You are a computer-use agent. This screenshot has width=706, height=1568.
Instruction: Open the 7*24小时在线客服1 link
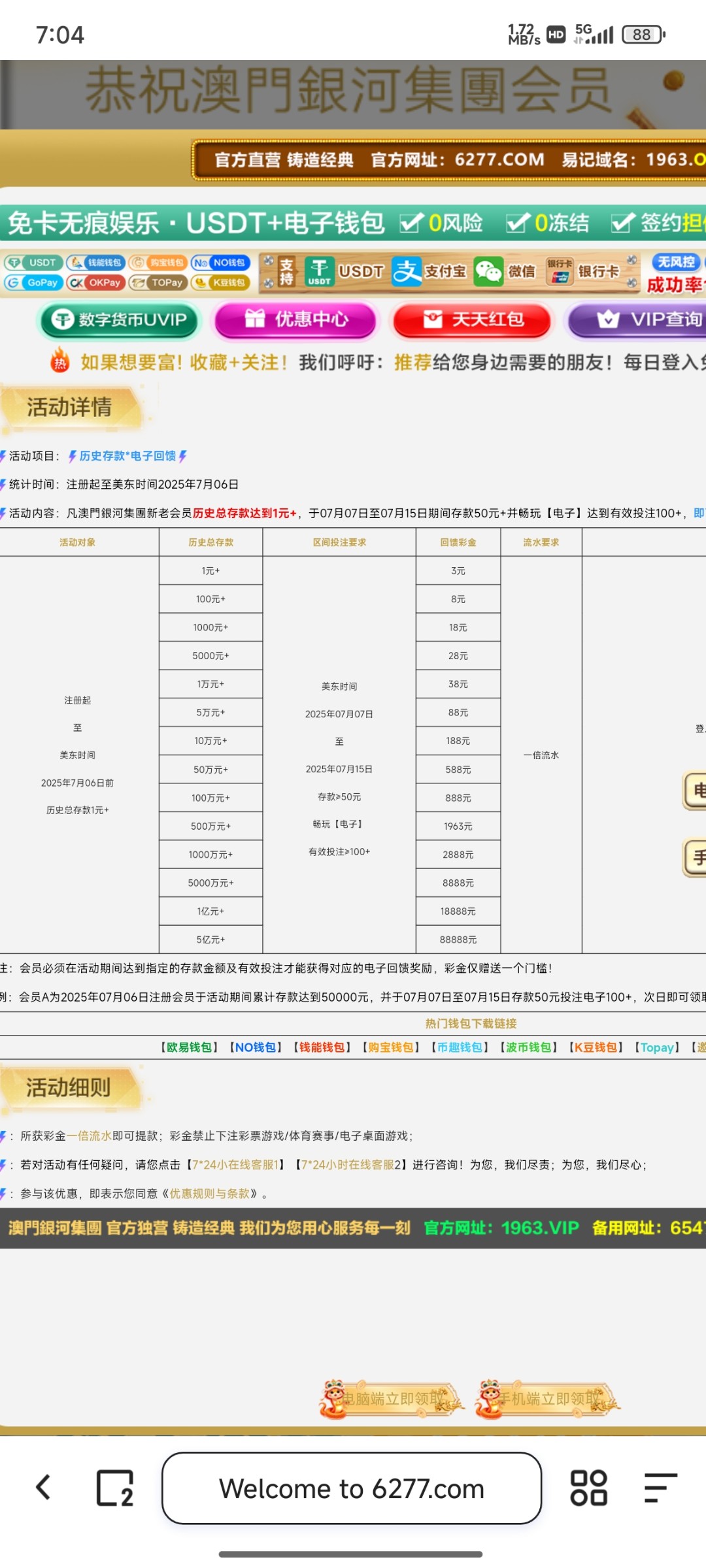pyautogui.click(x=235, y=1165)
